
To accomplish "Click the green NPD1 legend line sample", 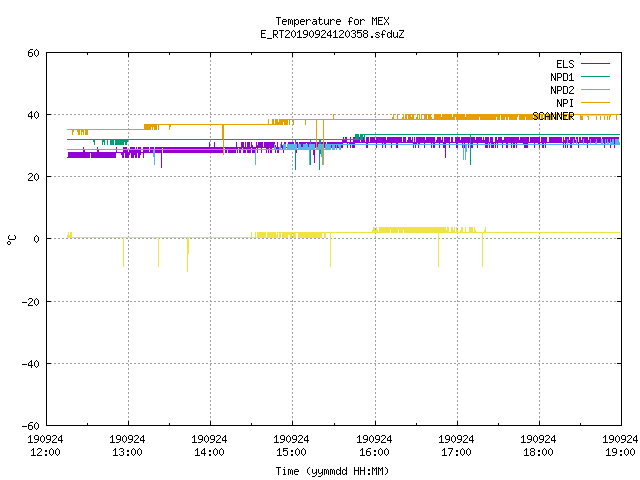I will 595,77.
